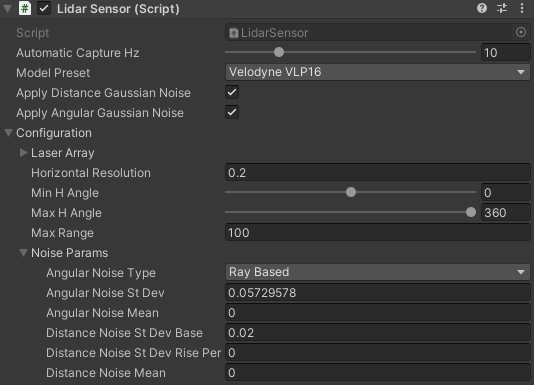The image size is (534, 385).
Task: Click the Max Range field
Action: point(377,232)
